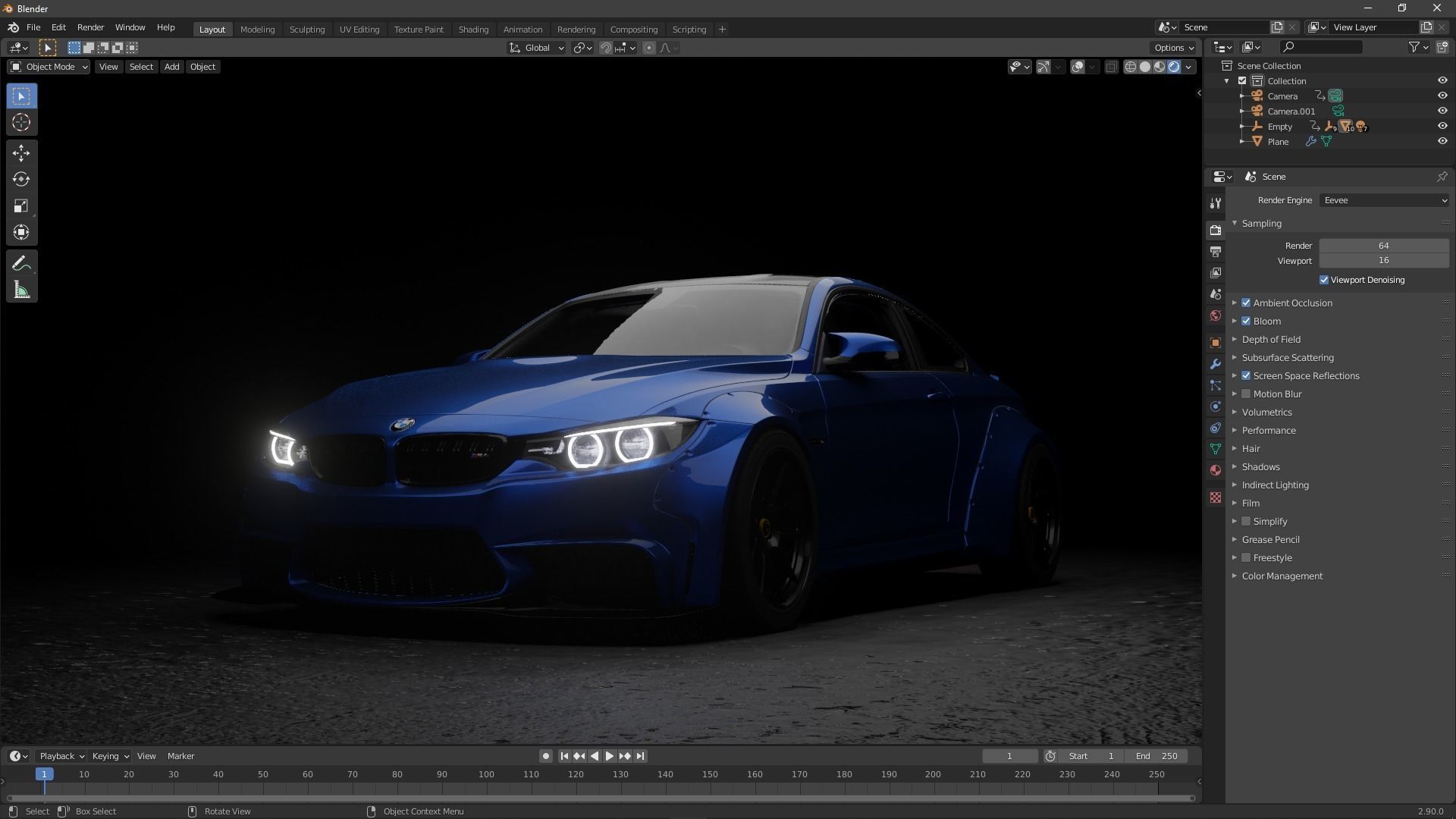Activate the Rotate tool

click(21, 180)
